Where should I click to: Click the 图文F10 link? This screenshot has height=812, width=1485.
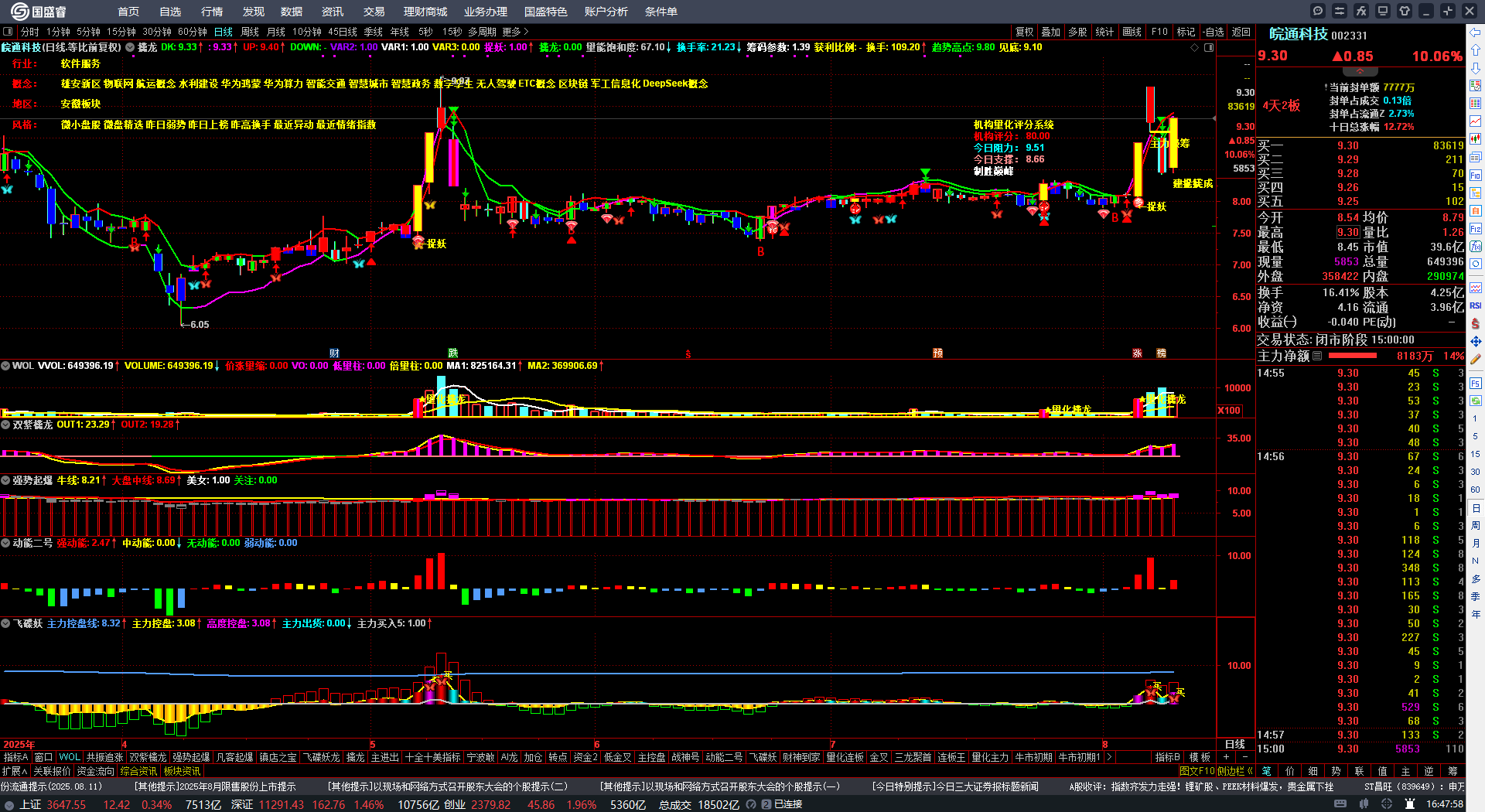click(1197, 771)
